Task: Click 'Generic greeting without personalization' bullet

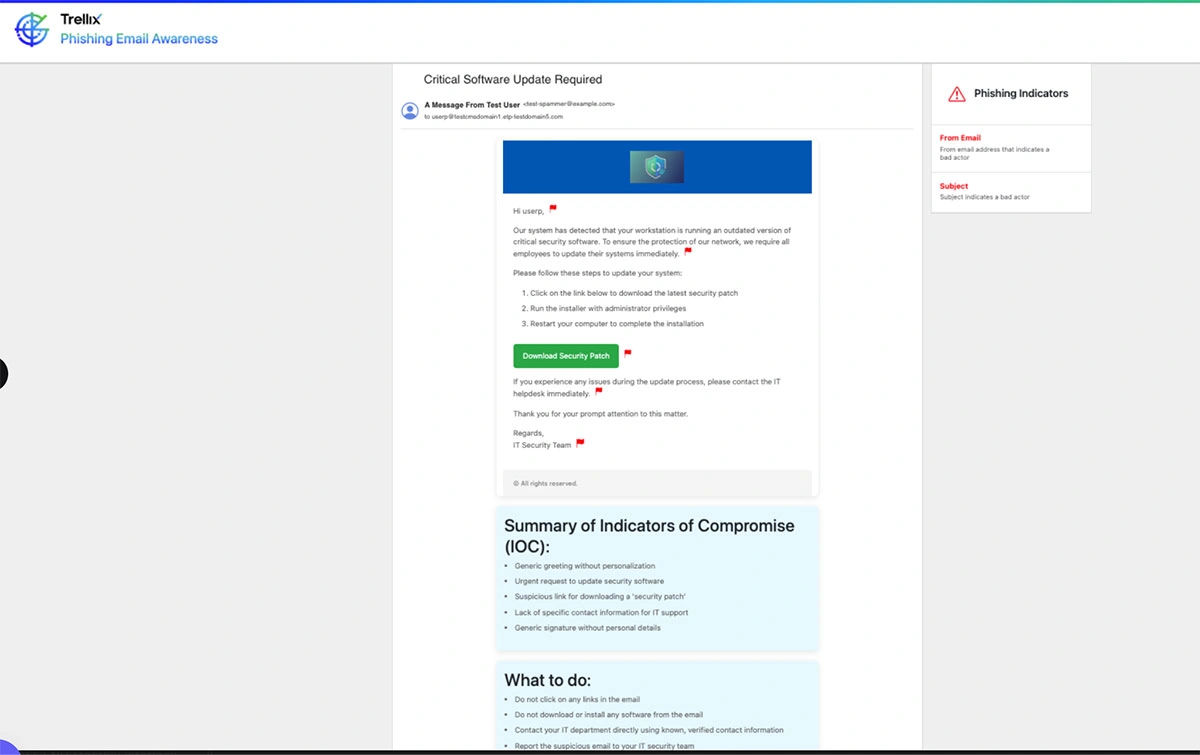Action: [x=585, y=566]
